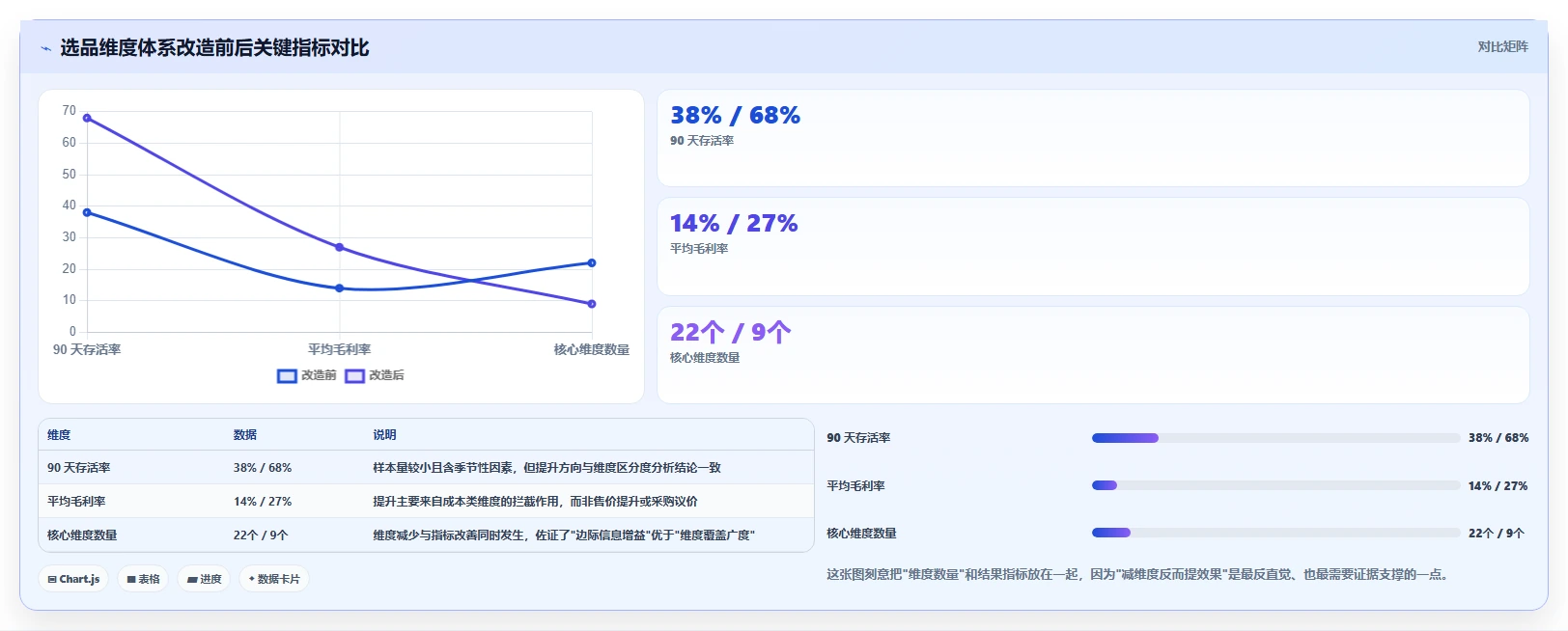Image resolution: width=1568 pixels, height=631 pixels.
Task: Click the 改造后 data point at 68
Action: click(87, 118)
